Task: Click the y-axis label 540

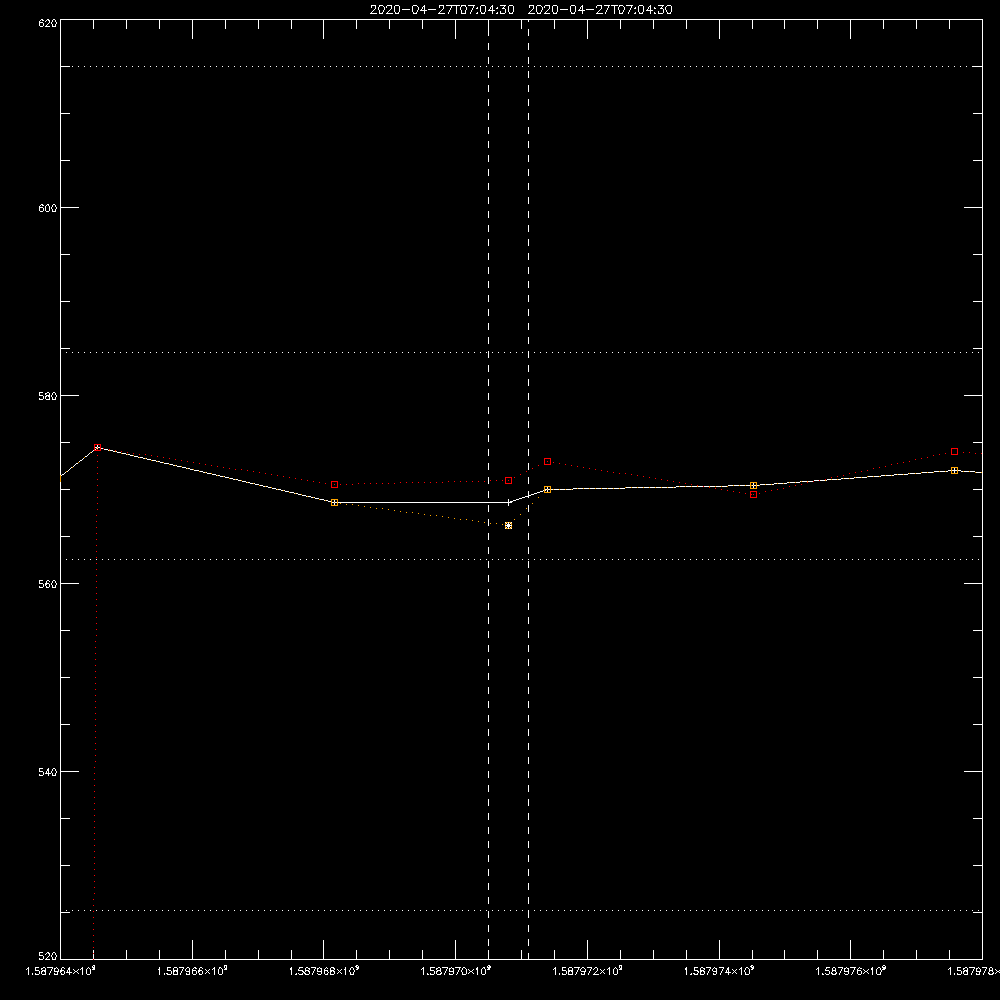Action: 48,772
